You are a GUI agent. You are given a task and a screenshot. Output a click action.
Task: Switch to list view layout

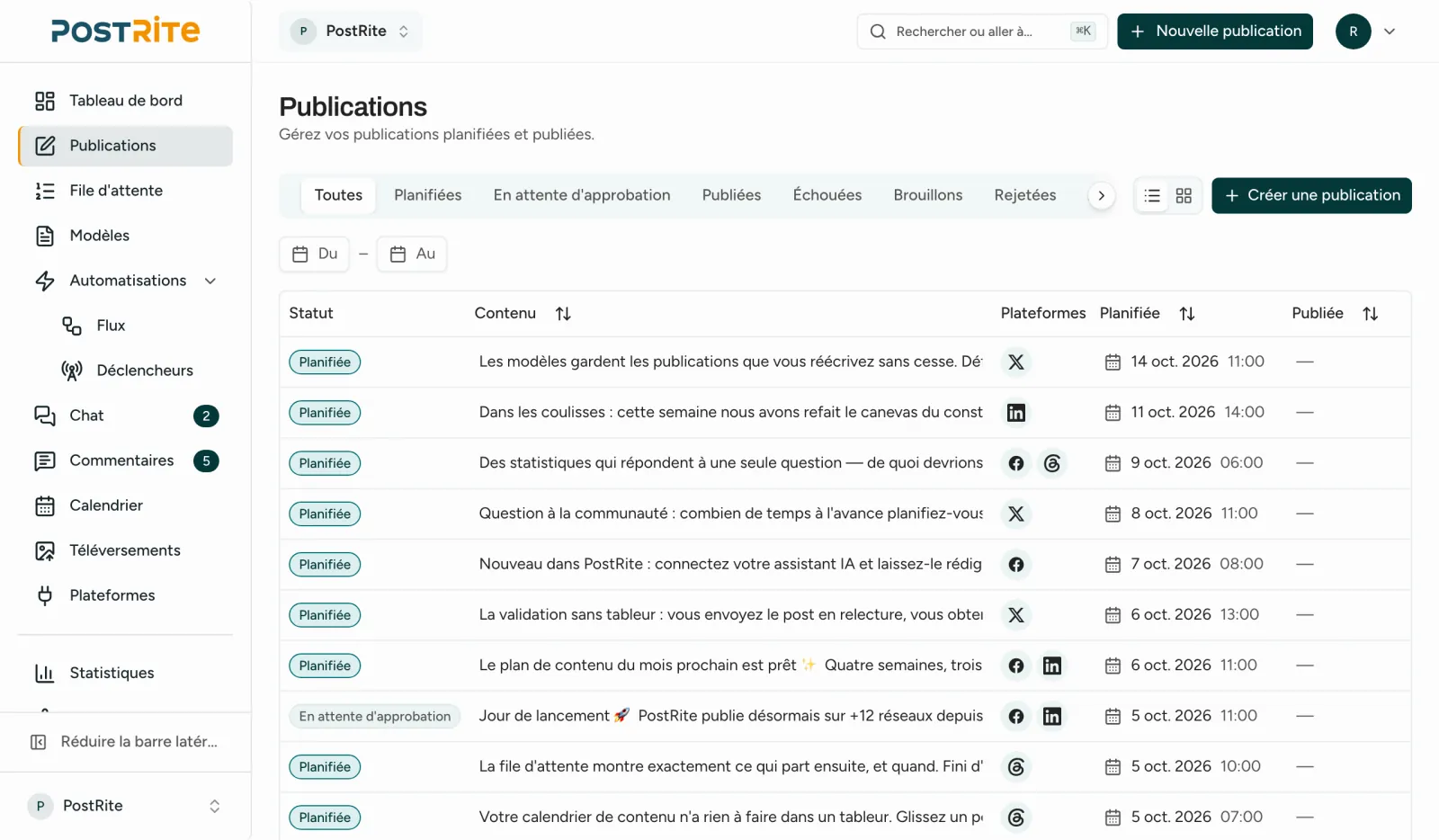click(1152, 196)
